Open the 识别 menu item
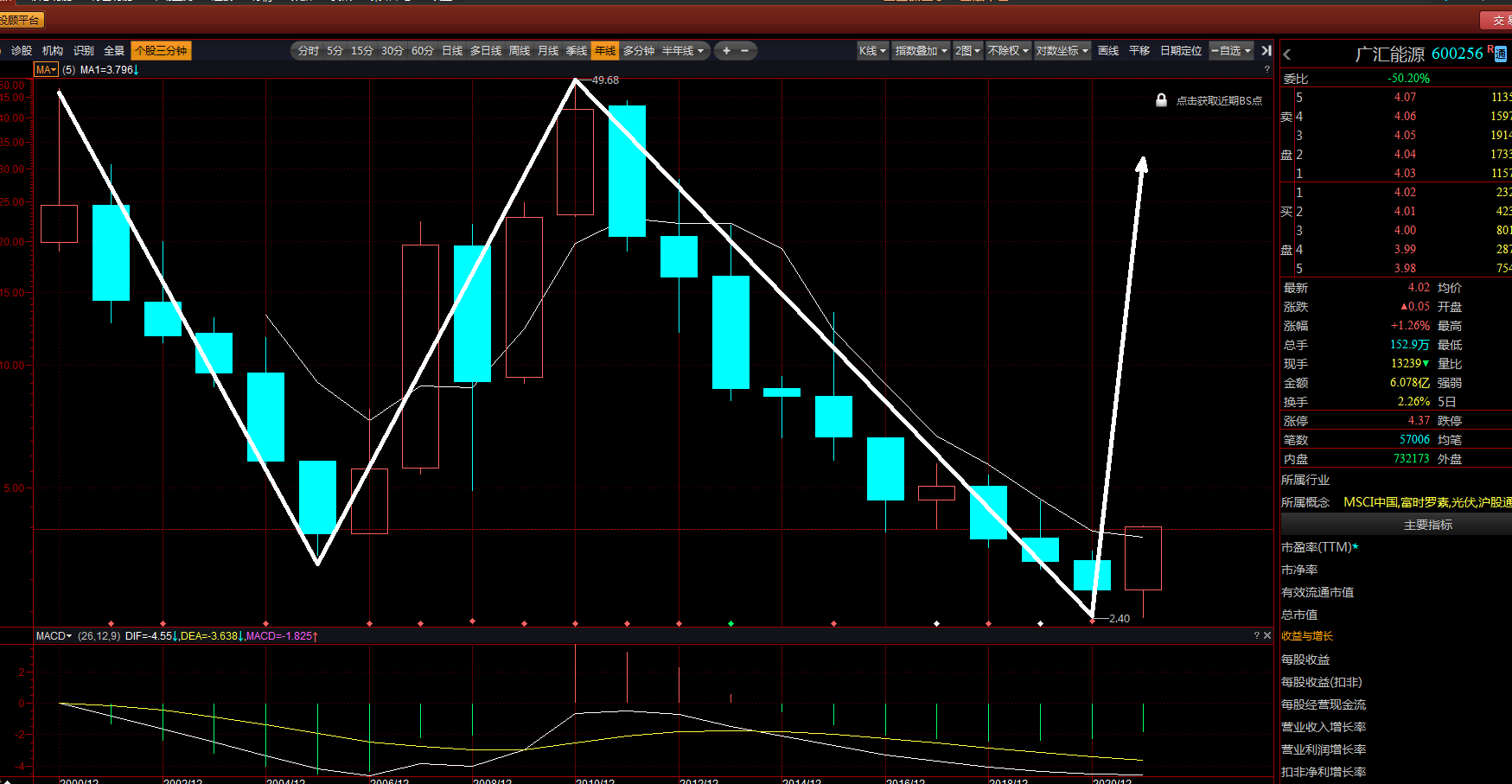1512x784 pixels. [84, 51]
